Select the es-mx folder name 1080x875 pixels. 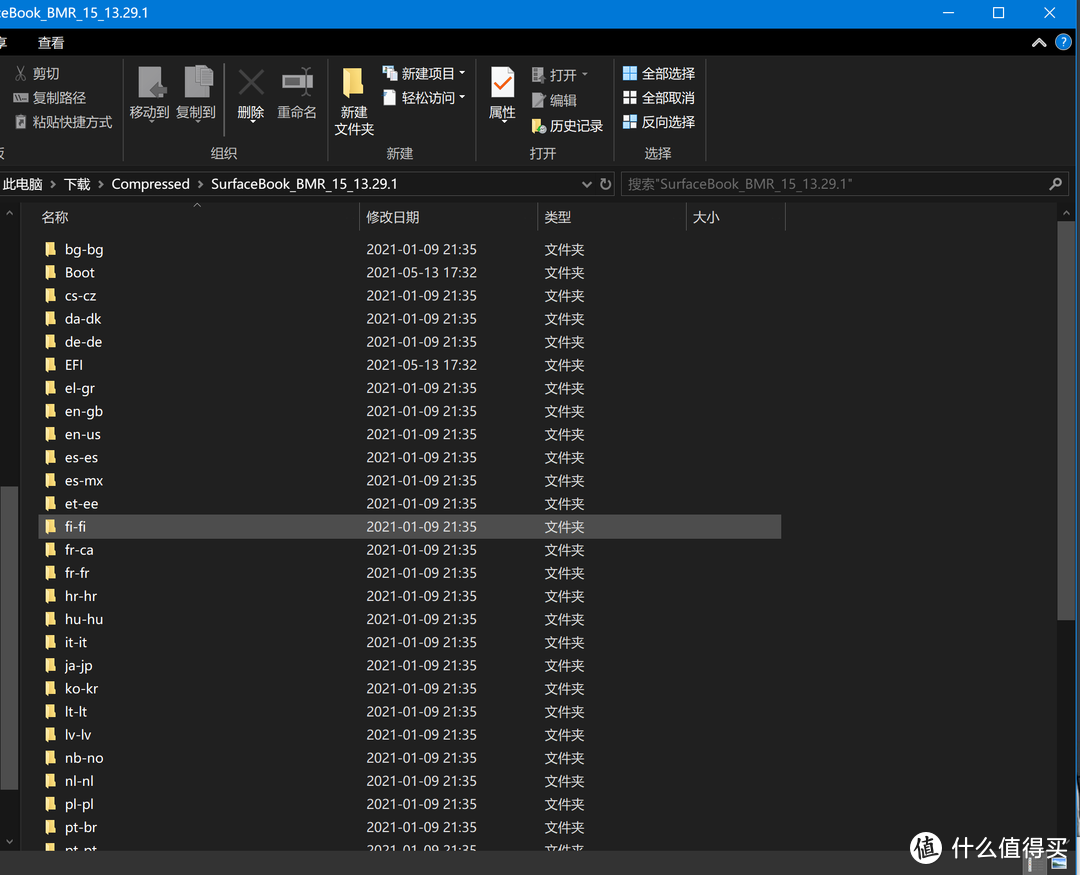[x=84, y=480]
